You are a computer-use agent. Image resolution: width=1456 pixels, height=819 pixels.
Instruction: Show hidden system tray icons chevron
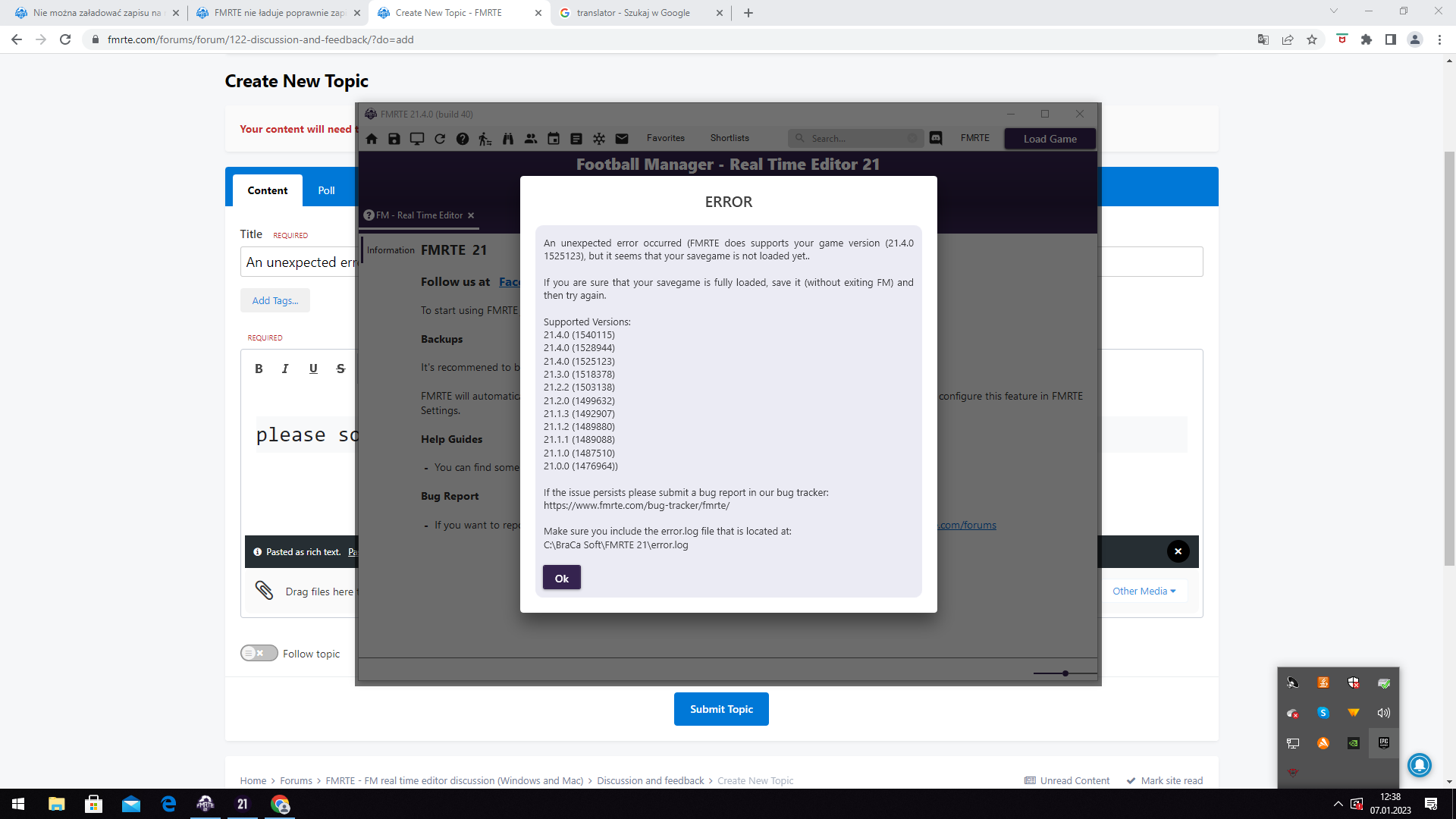pos(1338,804)
